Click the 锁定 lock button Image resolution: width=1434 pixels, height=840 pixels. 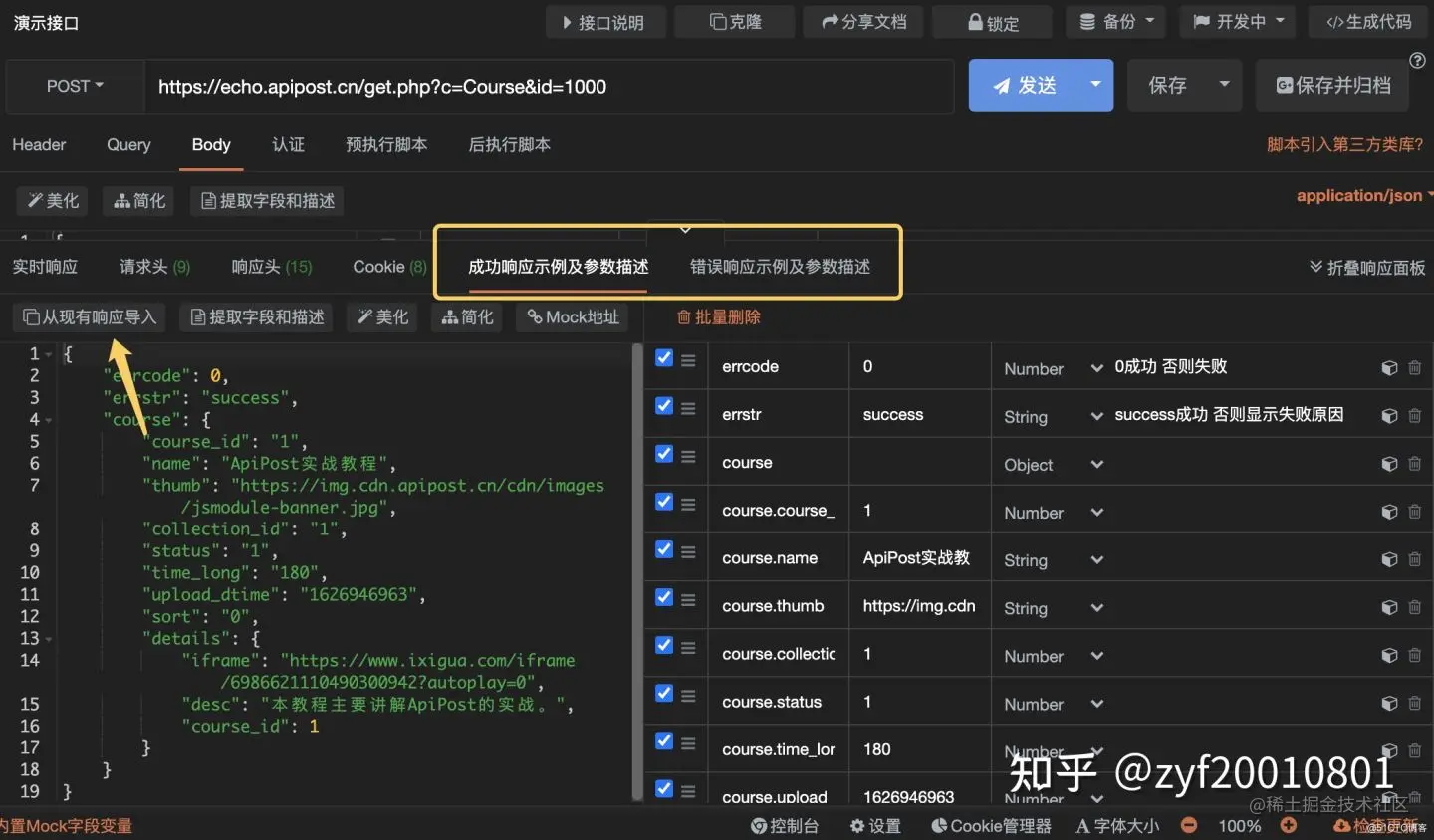click(x=992, y=22)
